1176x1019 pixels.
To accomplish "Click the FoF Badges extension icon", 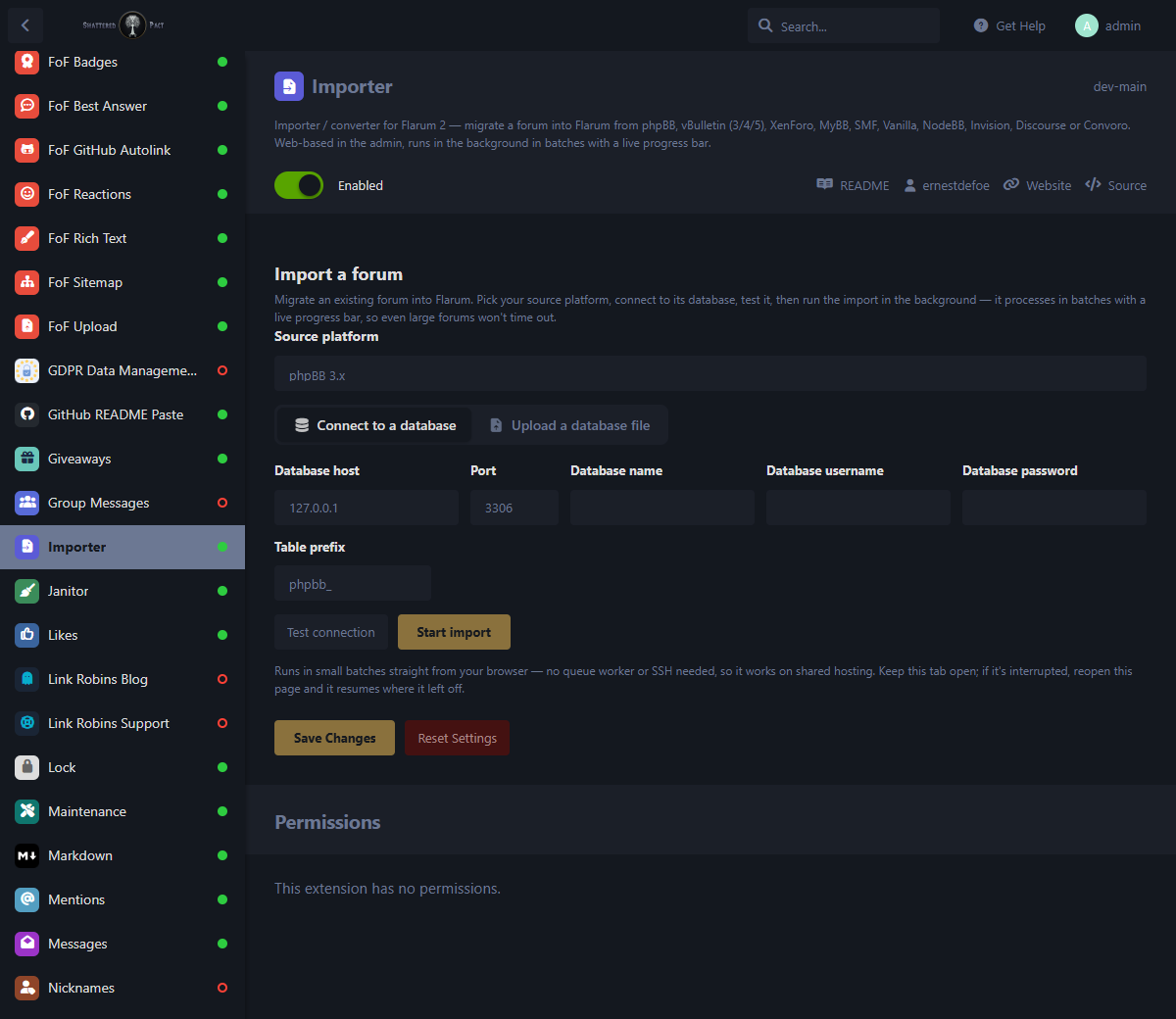I will click(x=27, y=62).
